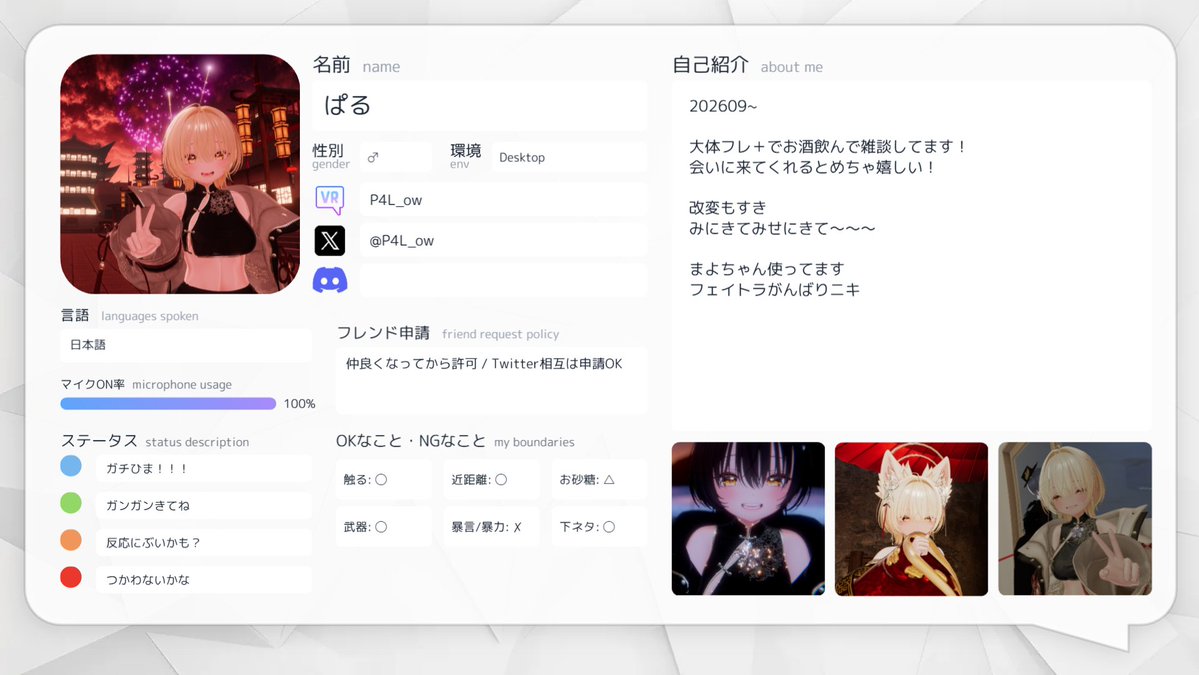The width and height of the screenshot is (1199, 675).
Task: Click the name field showing ぱる
Action: pyautogui.click(x=480, y=105)
